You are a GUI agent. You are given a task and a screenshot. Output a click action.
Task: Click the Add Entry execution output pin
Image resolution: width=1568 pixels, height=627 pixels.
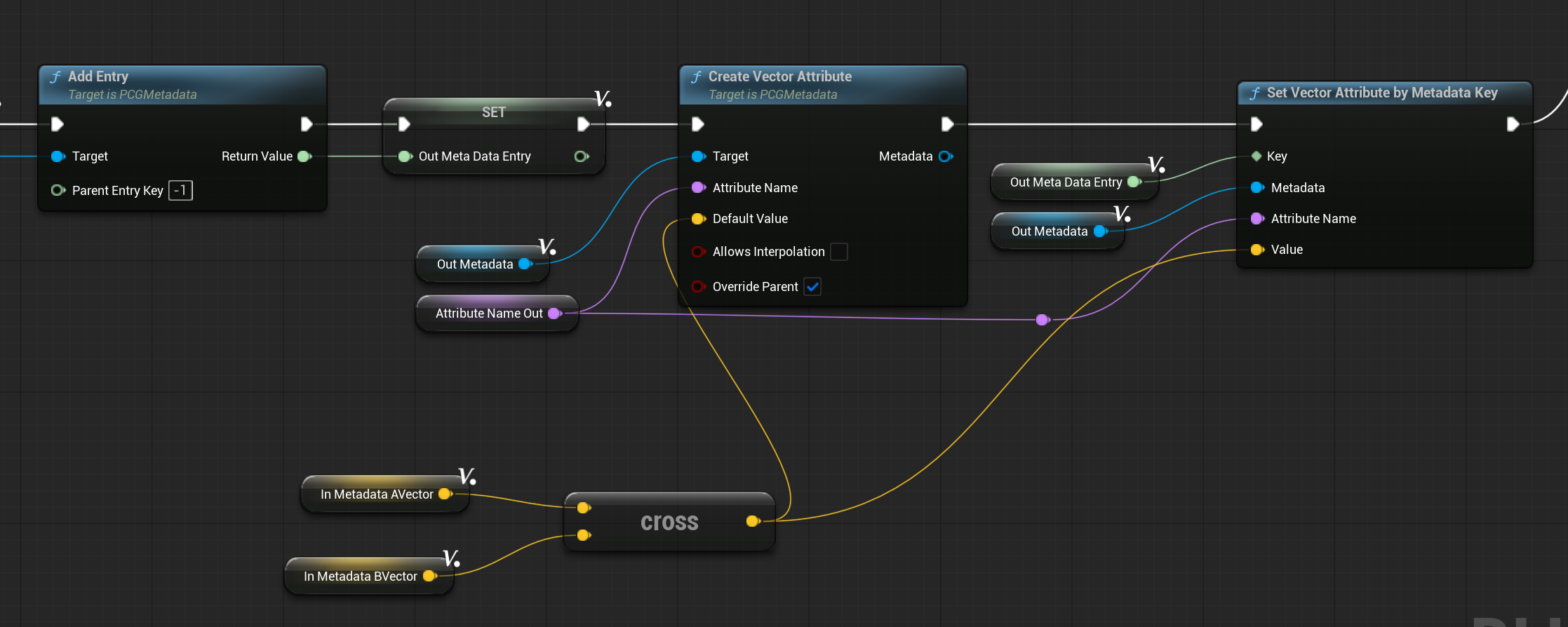[x=306, y=124]
